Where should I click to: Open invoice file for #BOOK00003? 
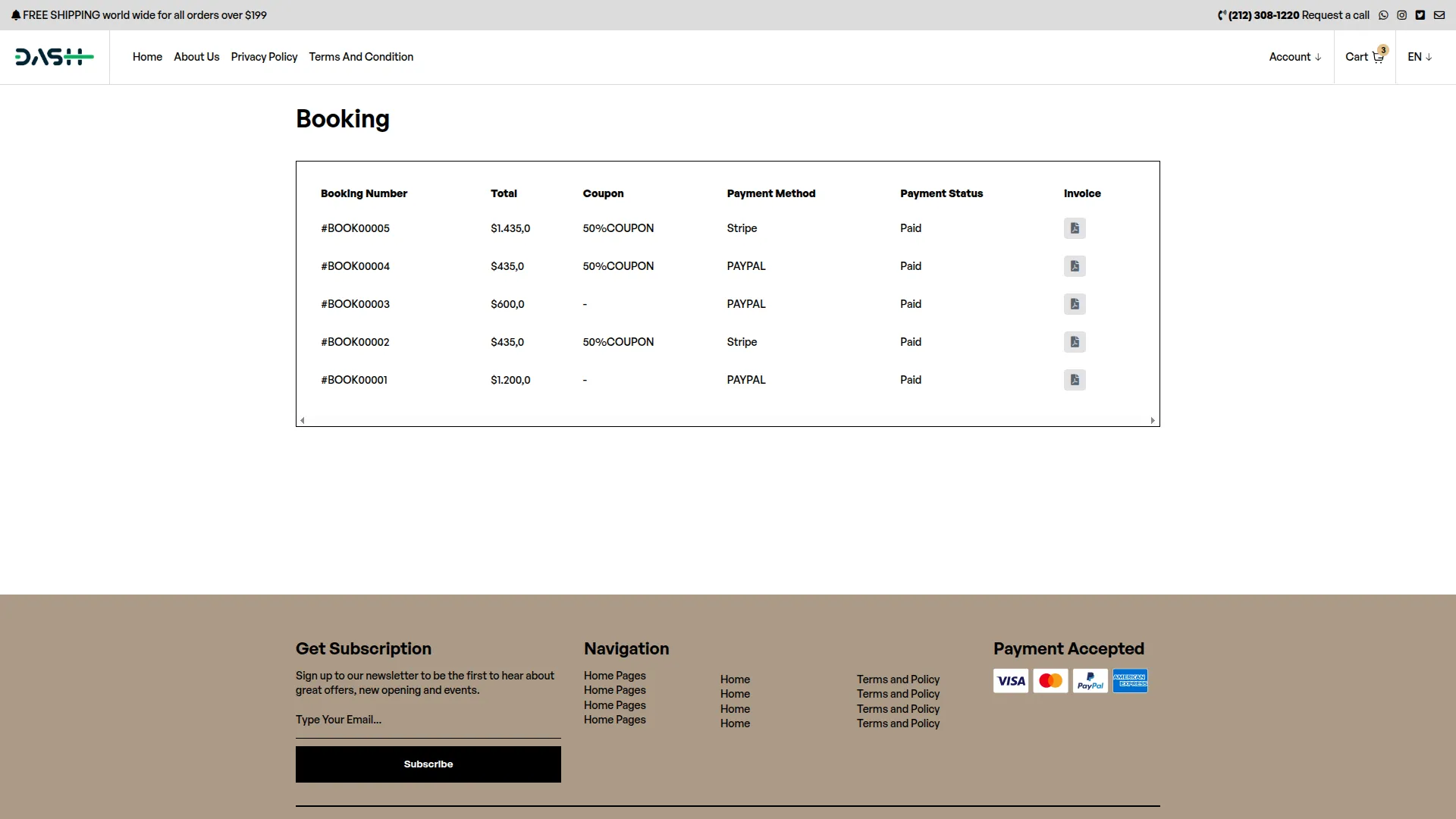pos(1075,304)
